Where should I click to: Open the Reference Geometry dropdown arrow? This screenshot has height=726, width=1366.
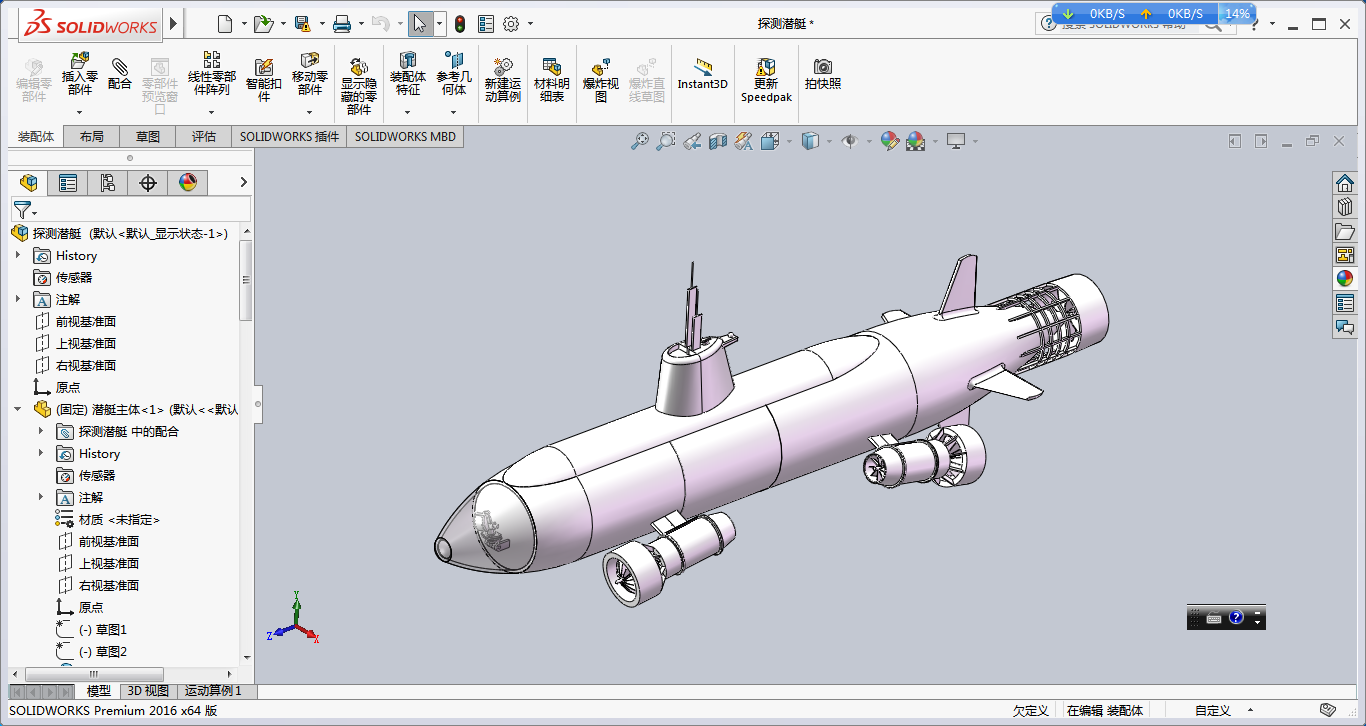454,111
